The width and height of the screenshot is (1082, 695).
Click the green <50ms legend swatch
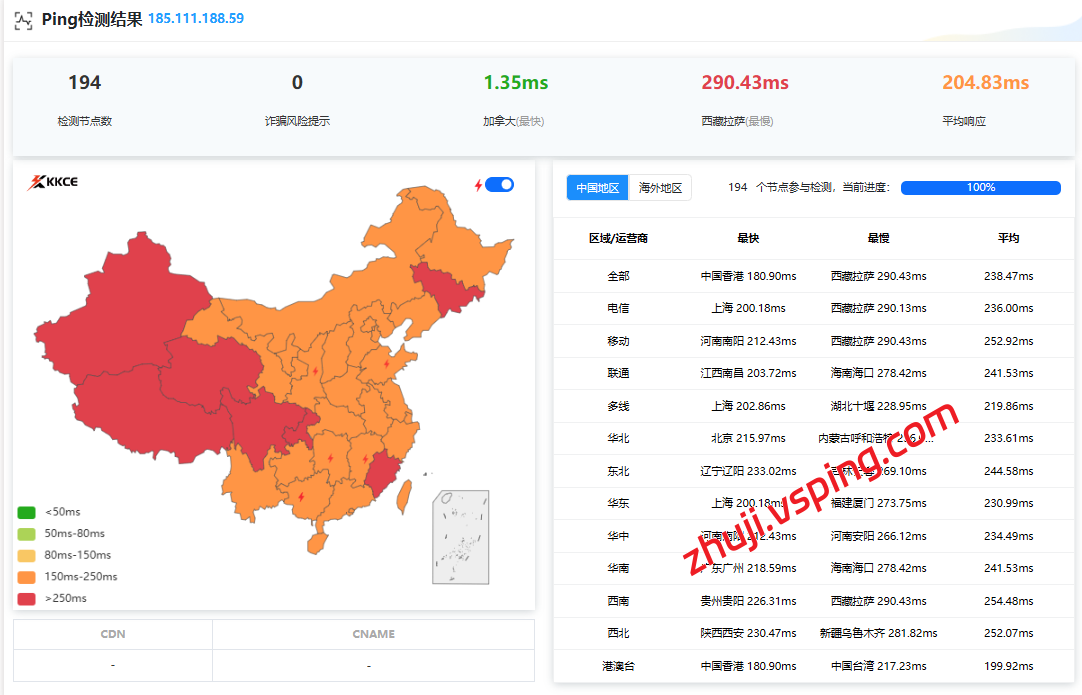(26, 512)
